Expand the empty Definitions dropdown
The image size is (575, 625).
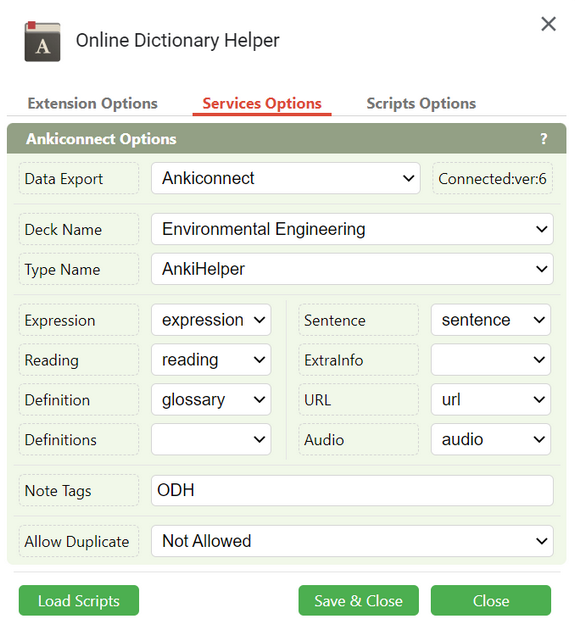click(x=211, y=439)
